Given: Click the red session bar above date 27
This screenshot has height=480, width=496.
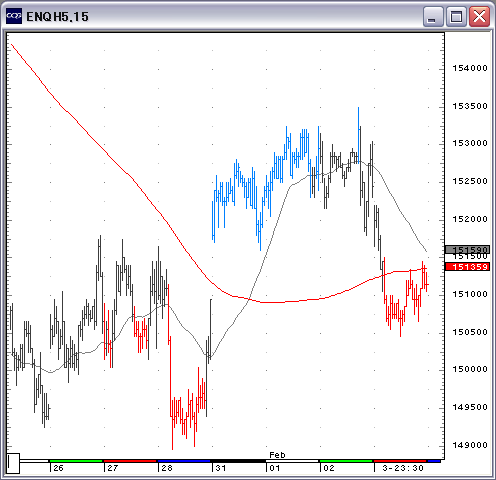Looking at the screenshot, I should [130, 461].
